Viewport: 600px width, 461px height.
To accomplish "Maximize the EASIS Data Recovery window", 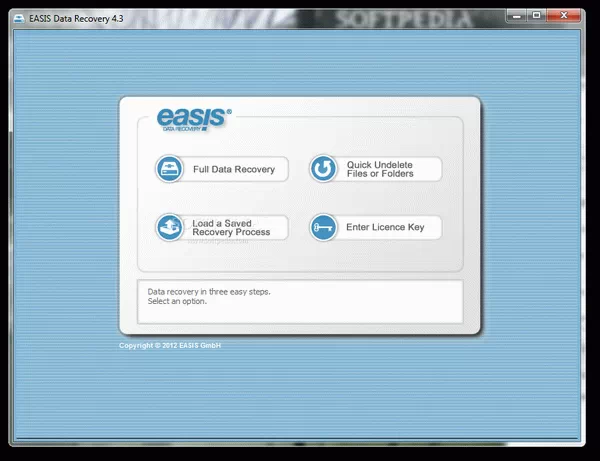I will 537,14.
